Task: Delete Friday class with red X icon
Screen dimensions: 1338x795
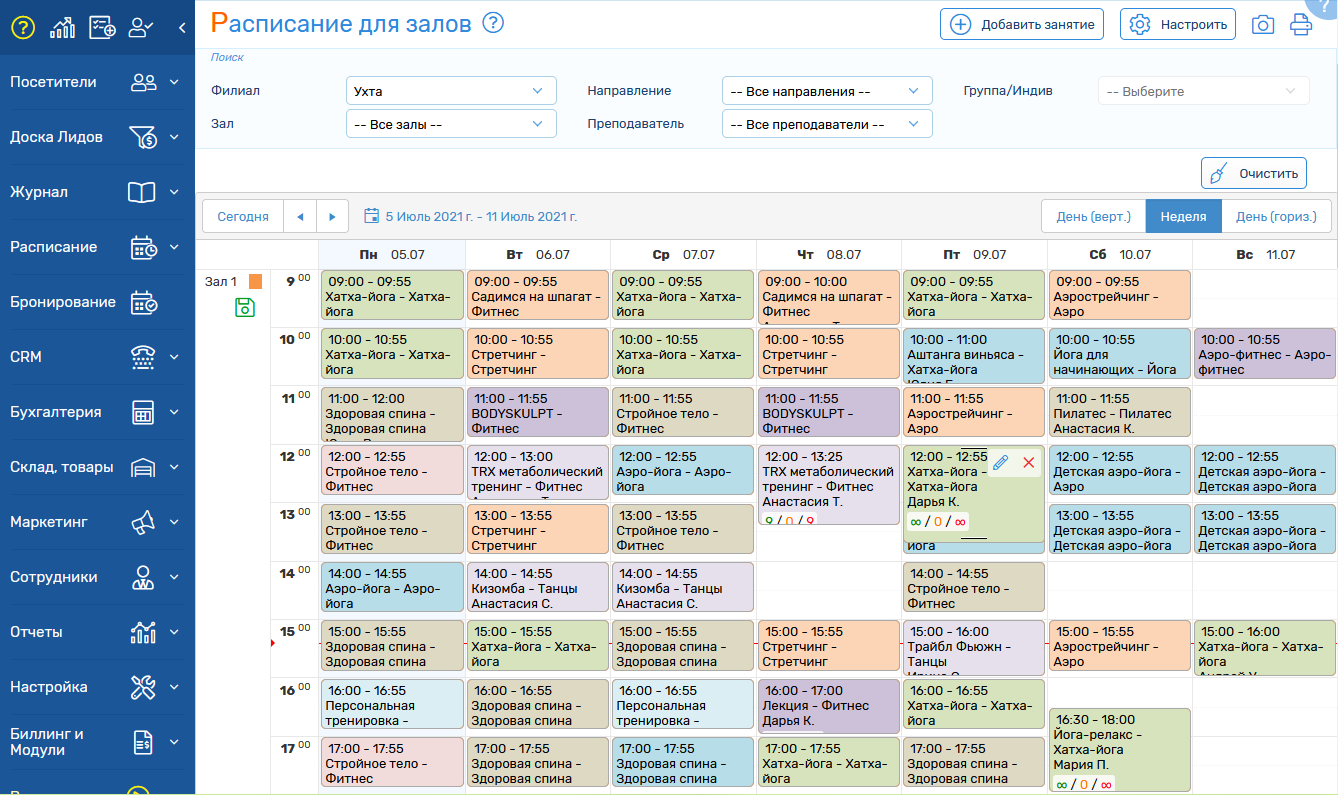Action: (x=1029, y=463)
